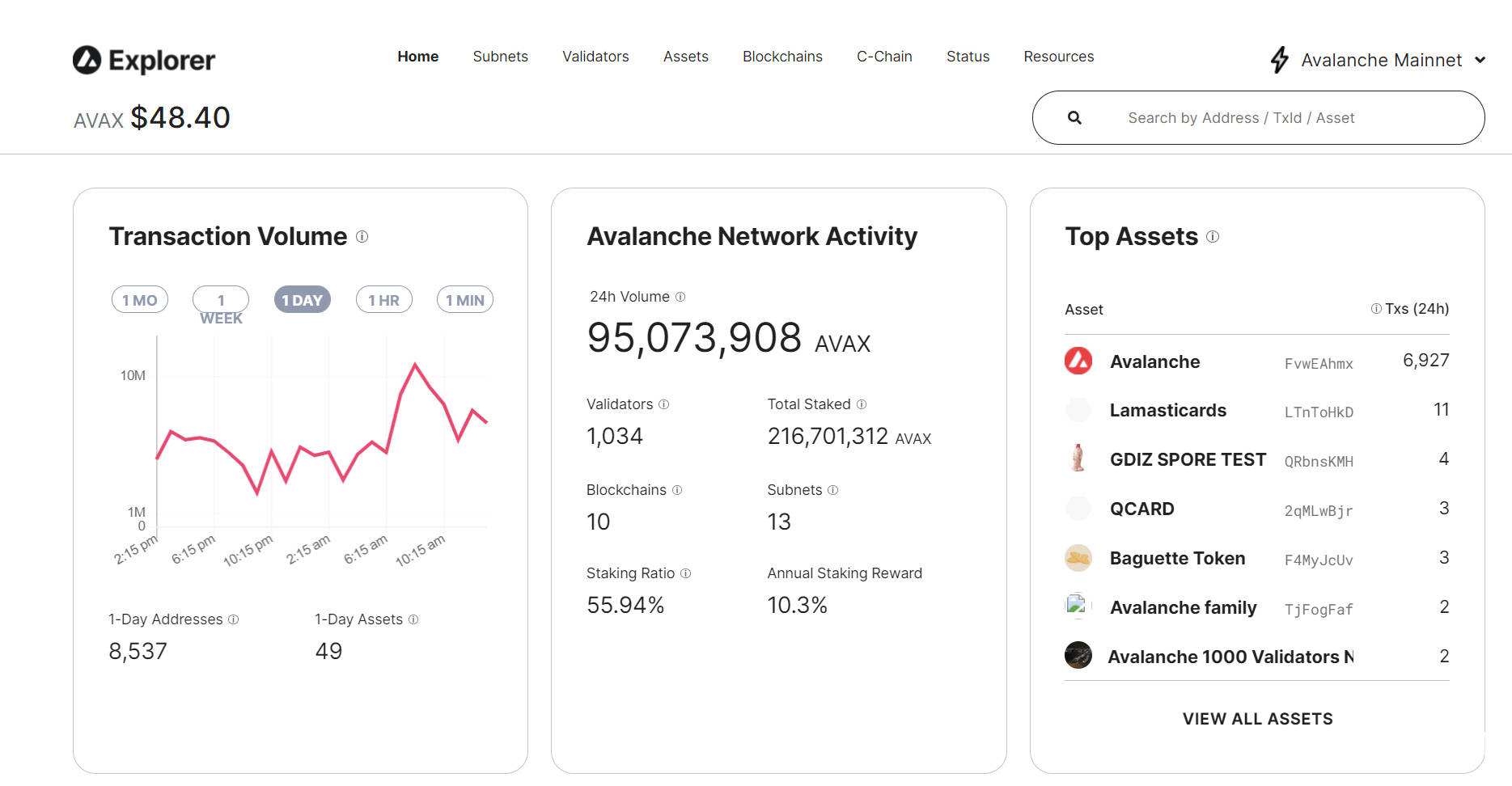Click the 6,927 transactions count
Screen dimensions: 1512x786
coord(1425,361)
